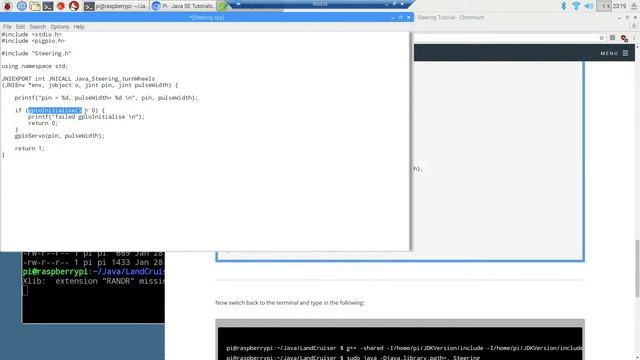Bookmark page with Chromium star icon
Viewport: 640px width, 360px height.
(x=601, y=38)
